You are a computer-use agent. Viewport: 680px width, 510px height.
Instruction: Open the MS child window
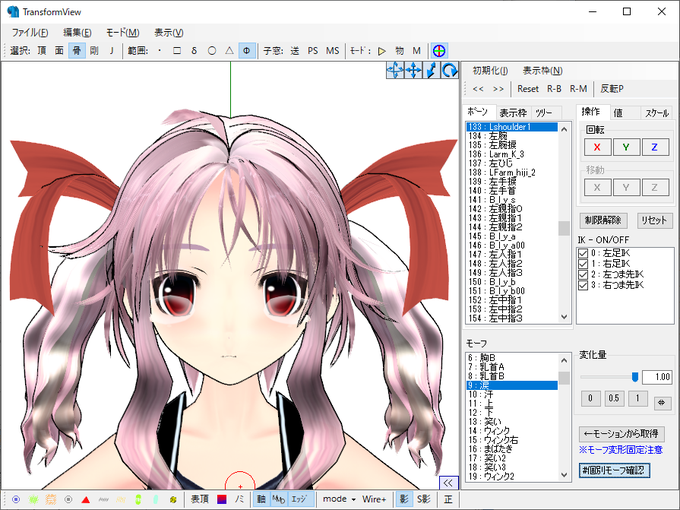333,51
